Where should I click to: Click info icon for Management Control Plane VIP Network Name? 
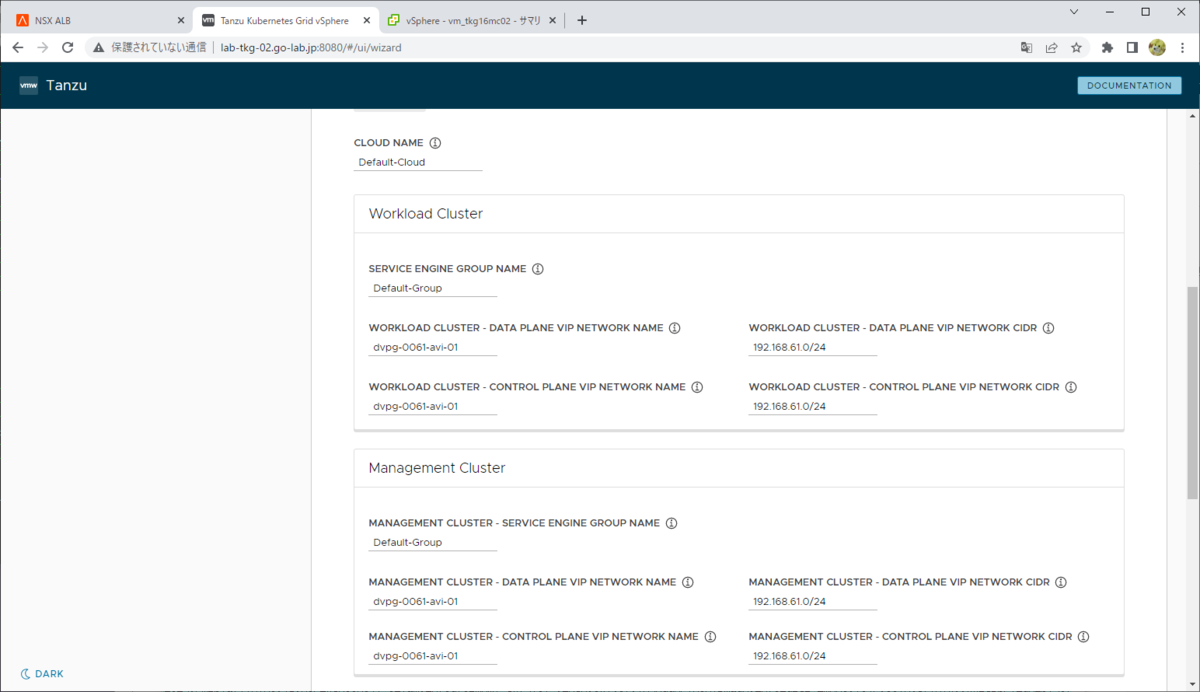point(710,637)
